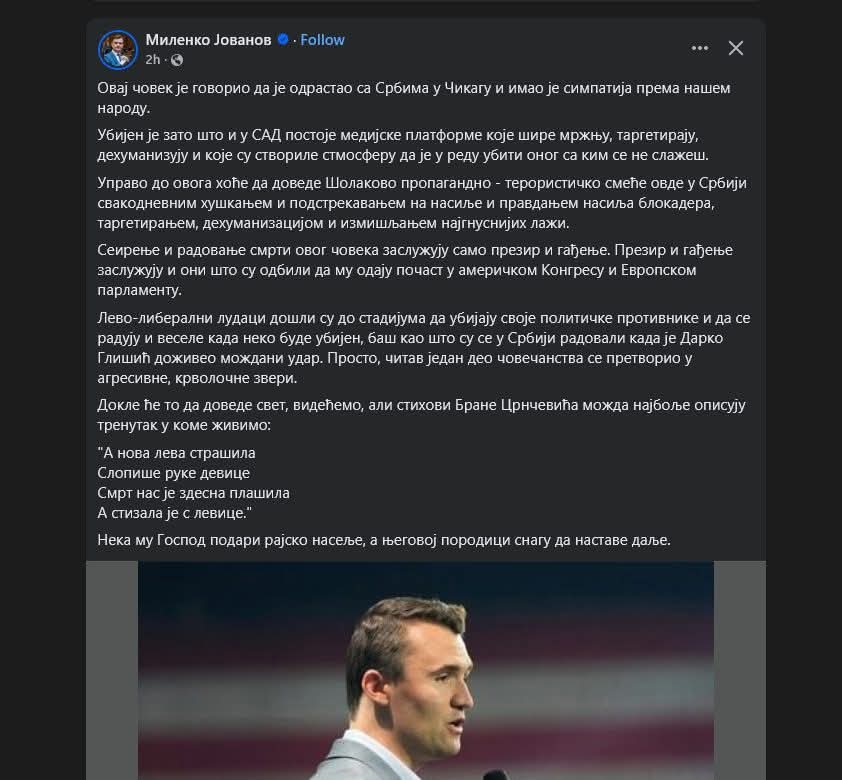Click the verse line "Слопише руке девице"

174,473
